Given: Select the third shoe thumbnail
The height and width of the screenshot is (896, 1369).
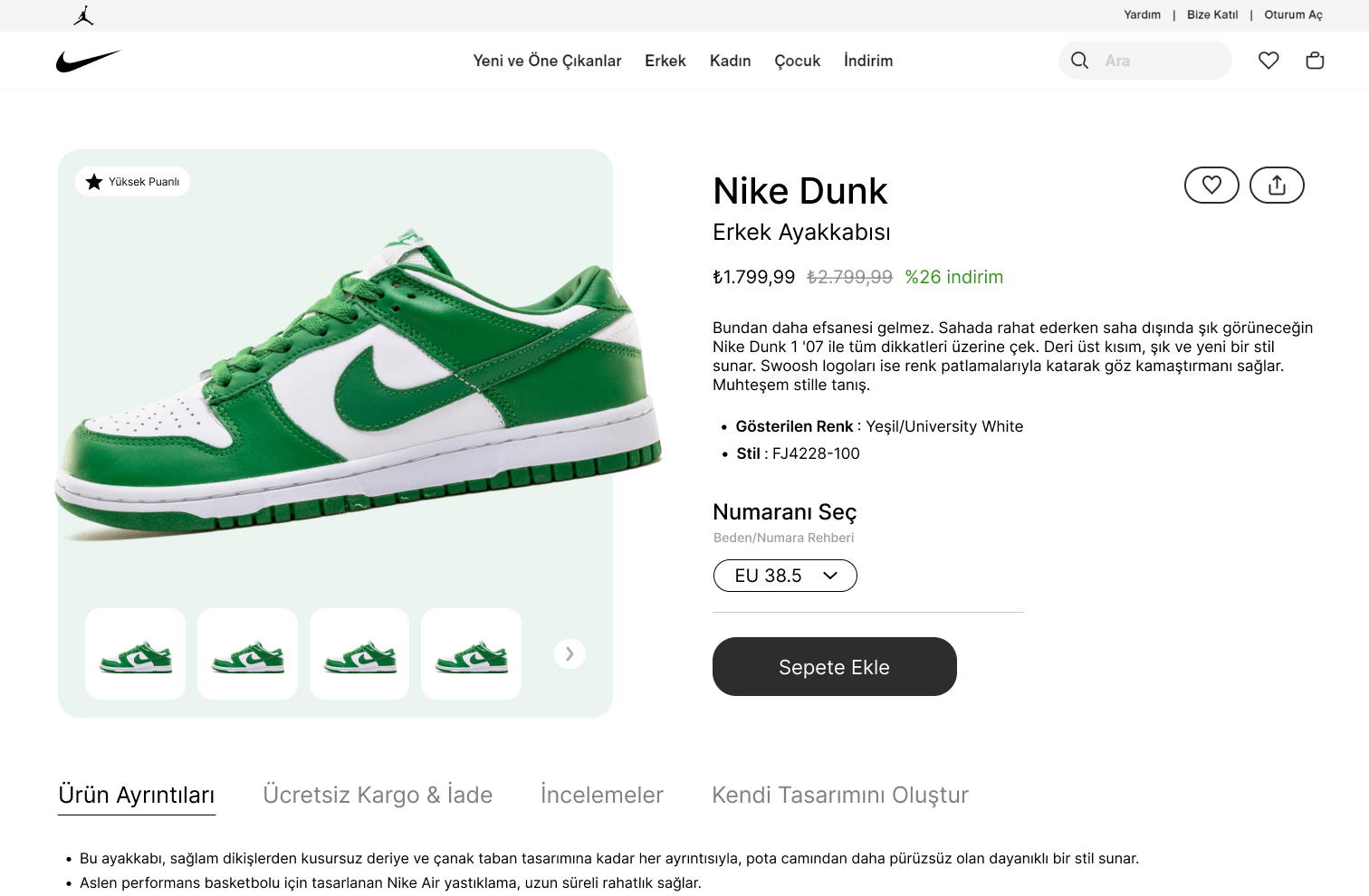Looking at the screenshot, I should coord(359,653).
